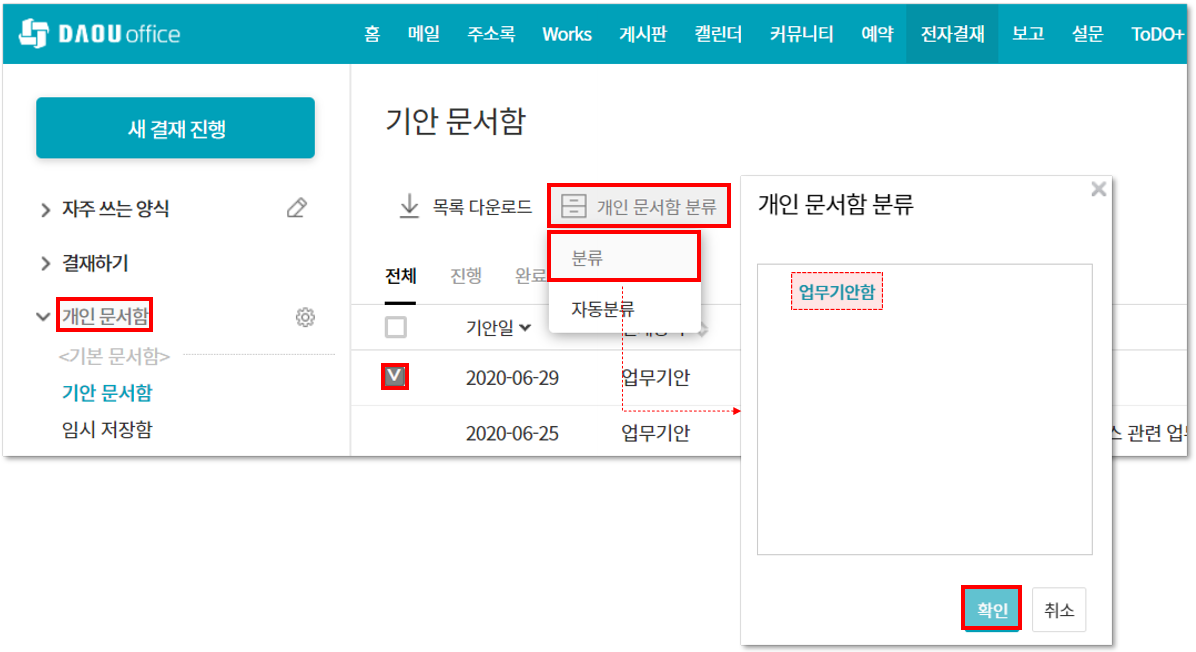Click the 개인 문서함 분류 toolbar icon

574,207
